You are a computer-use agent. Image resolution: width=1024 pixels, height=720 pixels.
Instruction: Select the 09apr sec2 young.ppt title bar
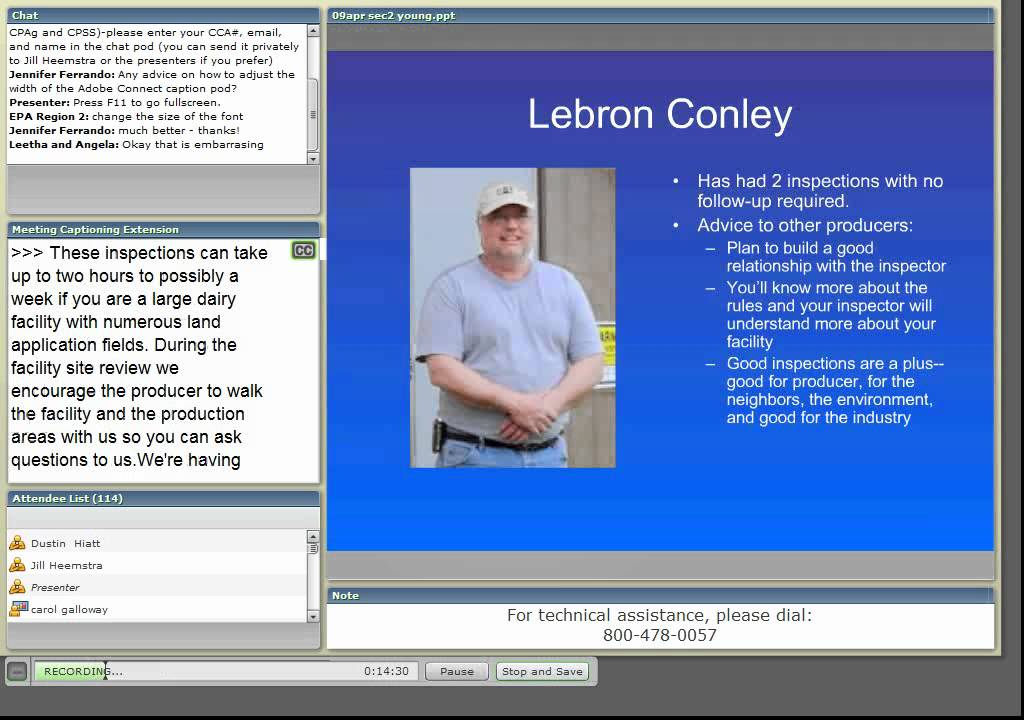[x=660, y=16]
